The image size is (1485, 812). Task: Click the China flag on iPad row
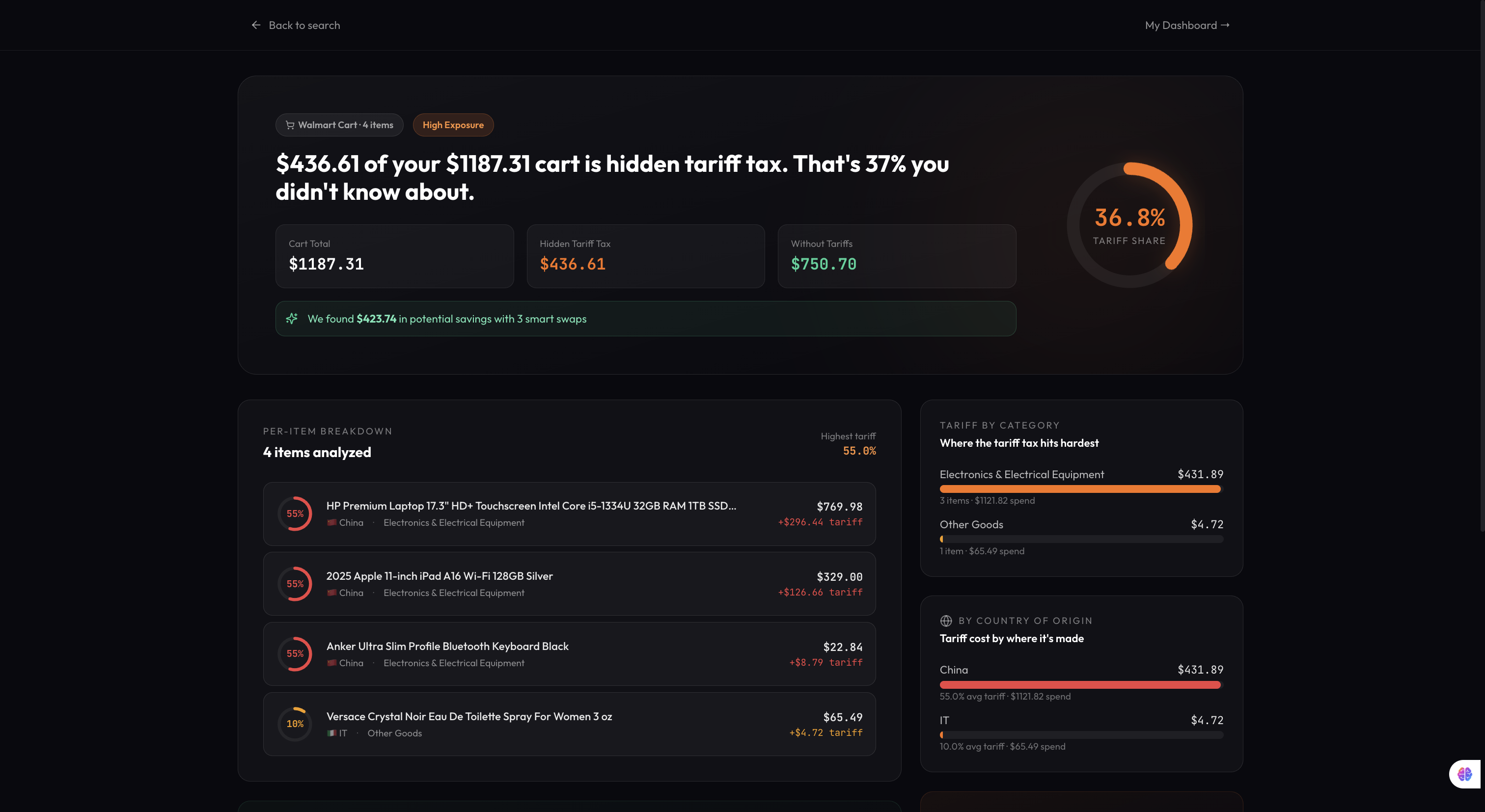[331, 593]
